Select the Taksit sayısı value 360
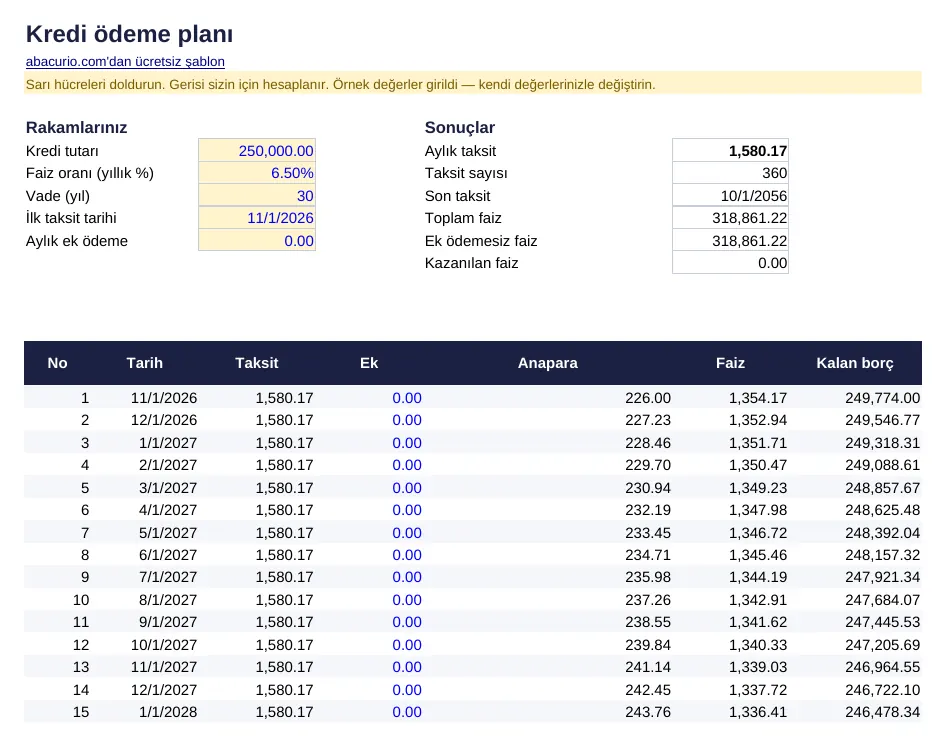946x746 pixels. [731, 173]
